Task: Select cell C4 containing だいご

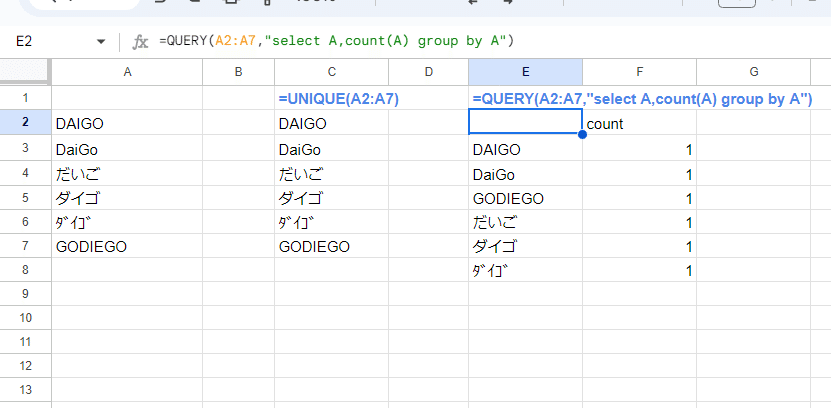Action: pos(332,173)
